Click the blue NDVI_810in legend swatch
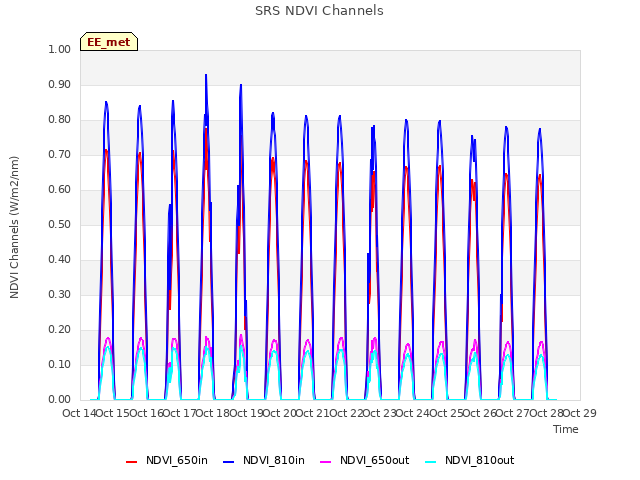This screenshot has height=480, width=640. (x=229, y=462)
